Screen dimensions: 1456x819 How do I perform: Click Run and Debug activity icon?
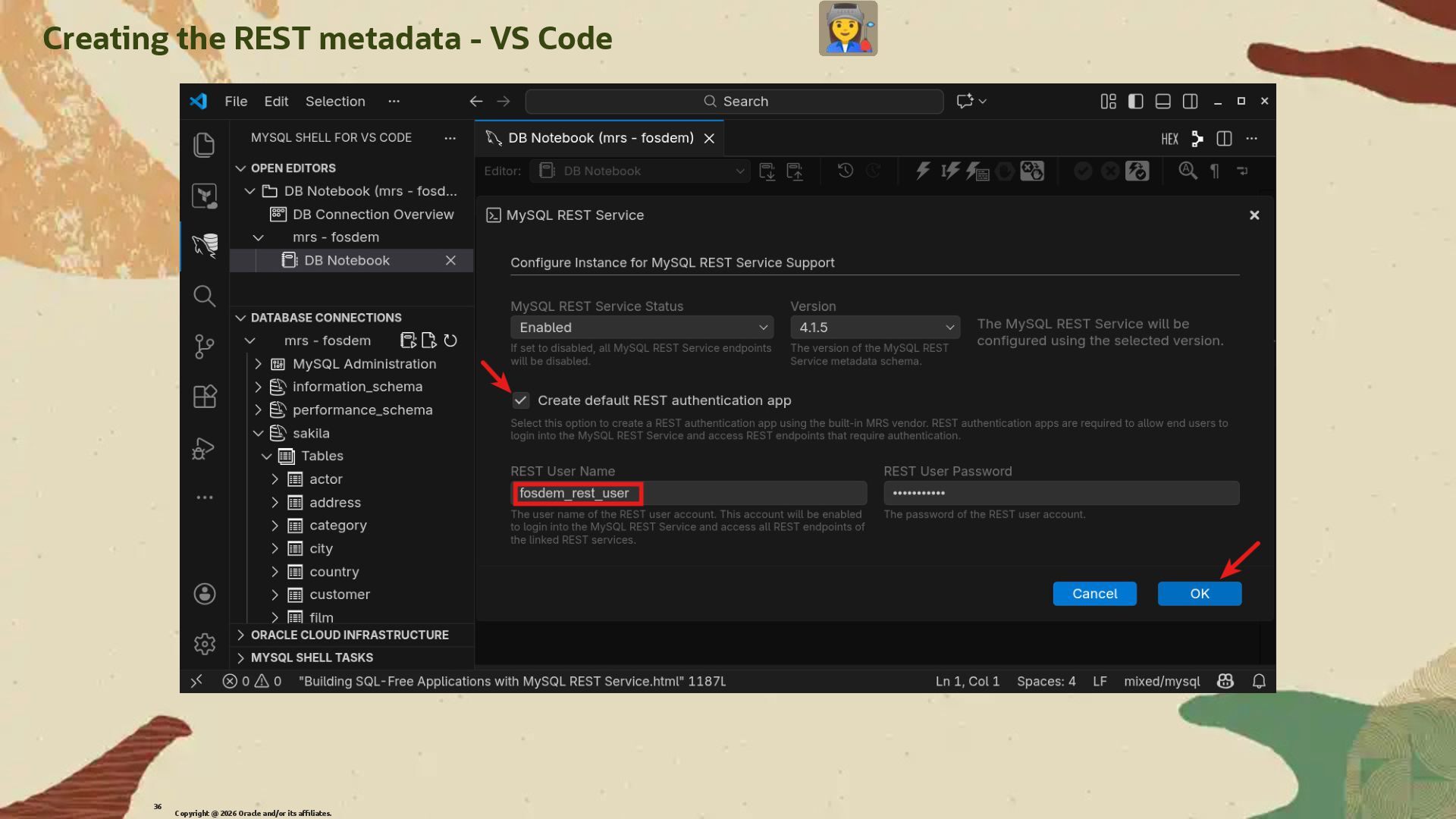pos(204,448)
